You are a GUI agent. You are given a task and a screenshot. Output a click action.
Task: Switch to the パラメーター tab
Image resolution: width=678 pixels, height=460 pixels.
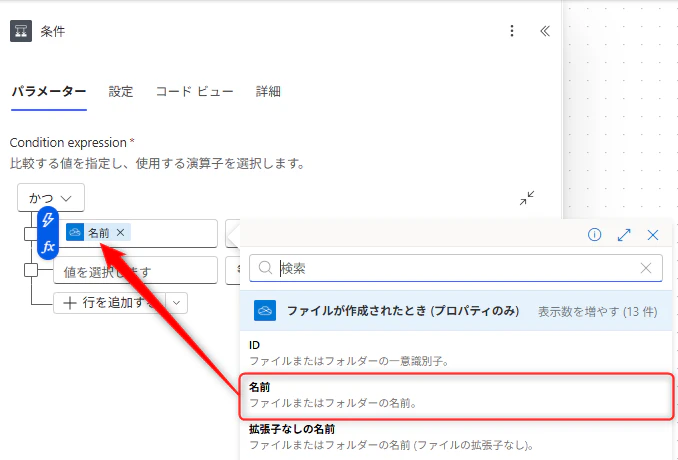tap(49, 91)
